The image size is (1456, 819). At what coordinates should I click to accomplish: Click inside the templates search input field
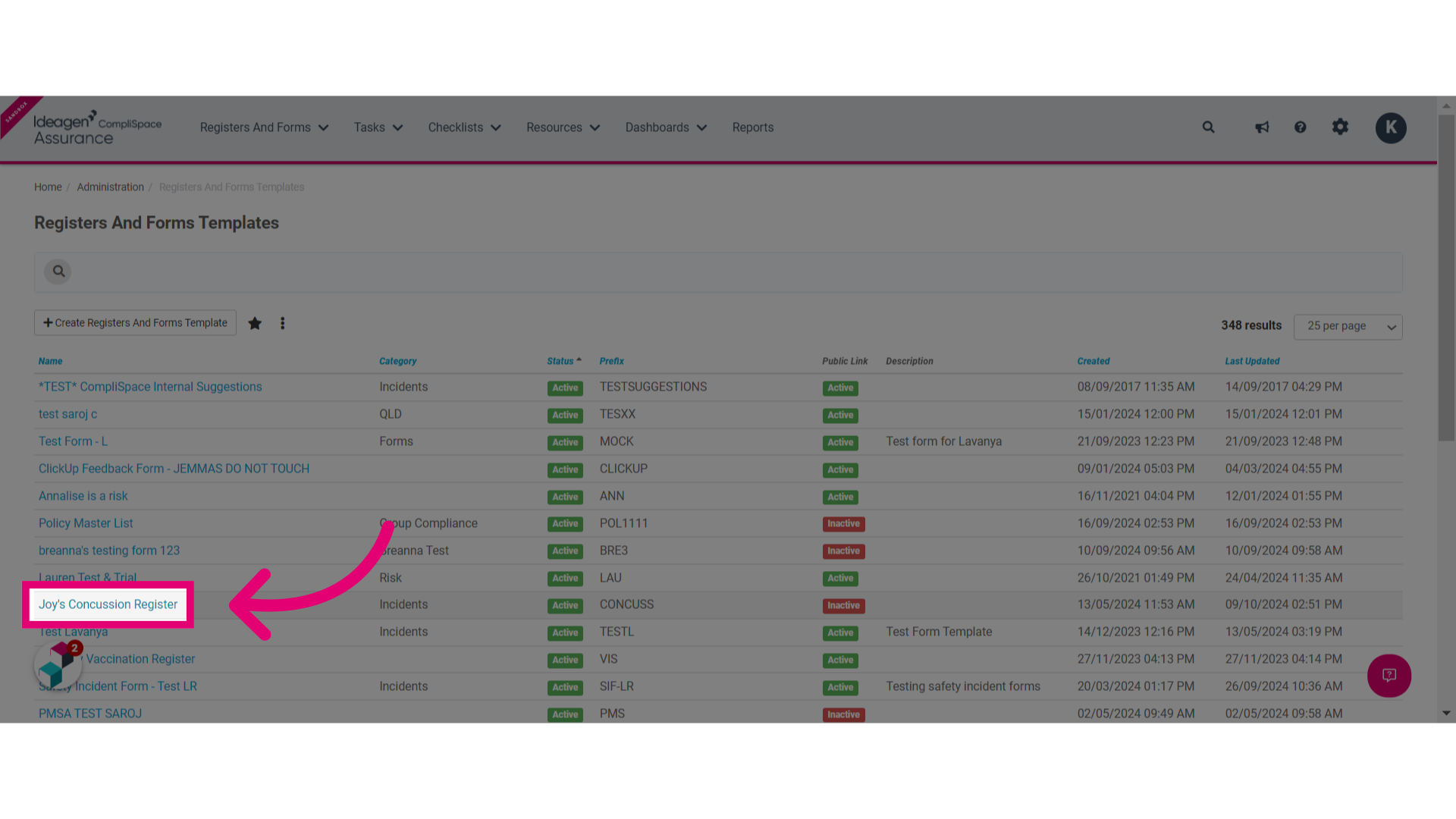(455, 271)
